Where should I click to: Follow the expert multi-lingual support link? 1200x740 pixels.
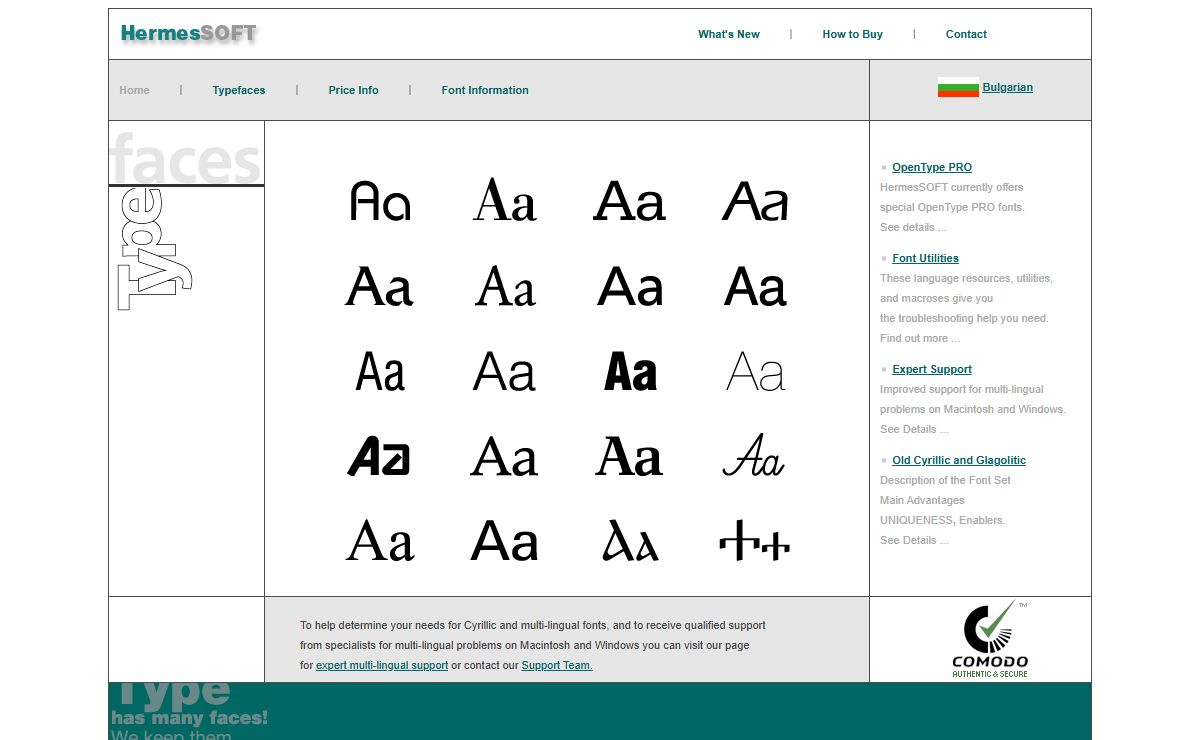[x=382, y=665]
